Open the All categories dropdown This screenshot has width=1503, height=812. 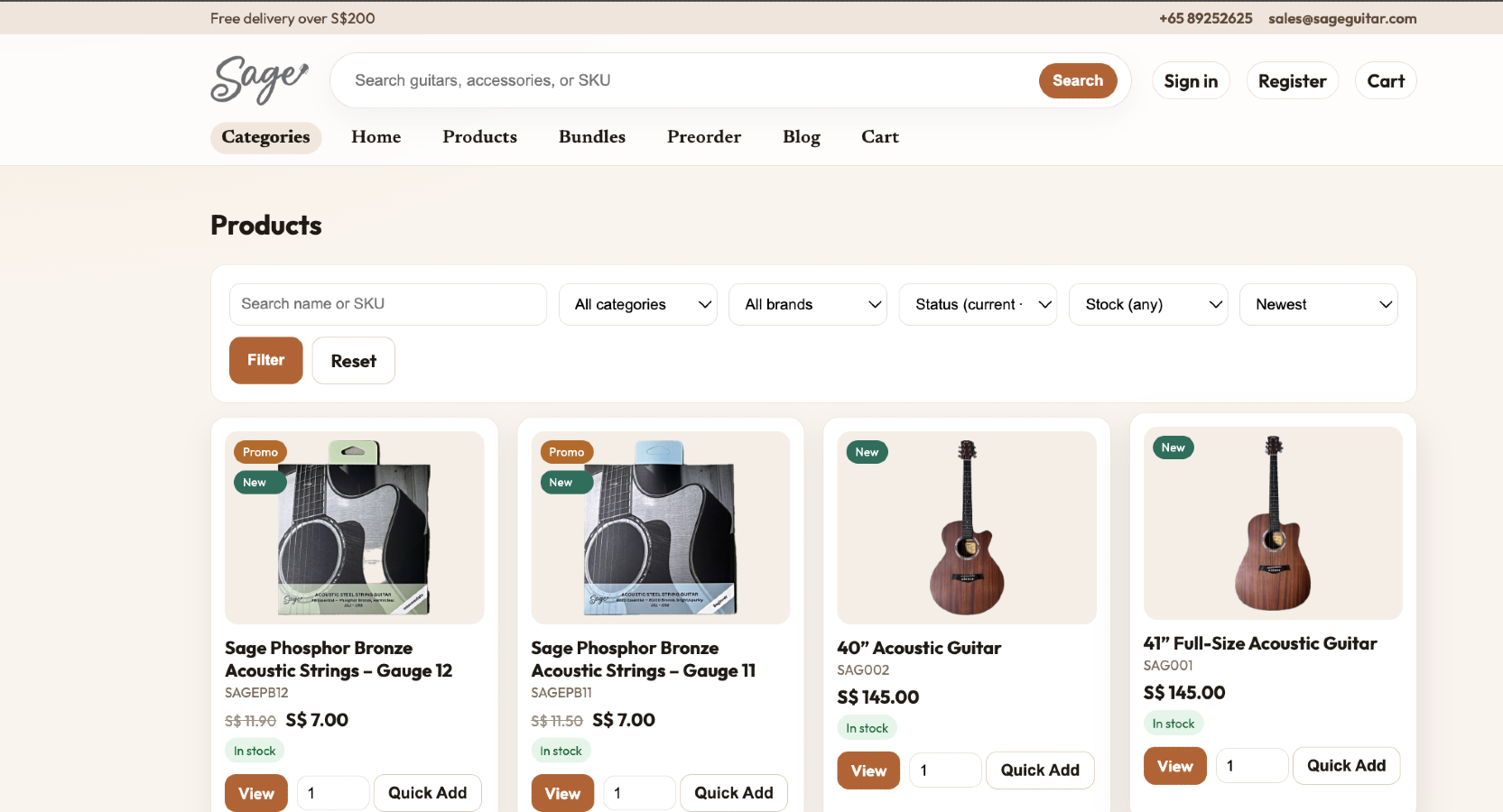coord(637,304)
